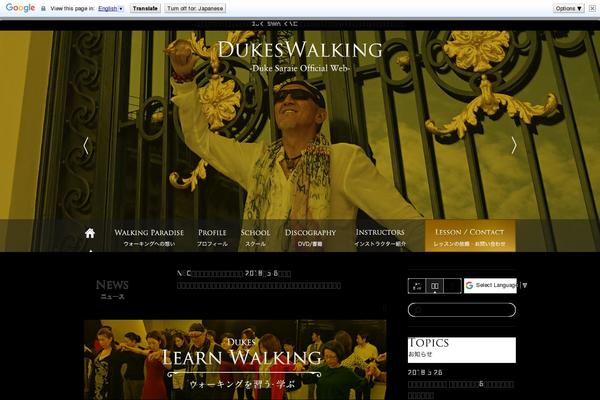Select the third font-size box in sidebar

452,286
